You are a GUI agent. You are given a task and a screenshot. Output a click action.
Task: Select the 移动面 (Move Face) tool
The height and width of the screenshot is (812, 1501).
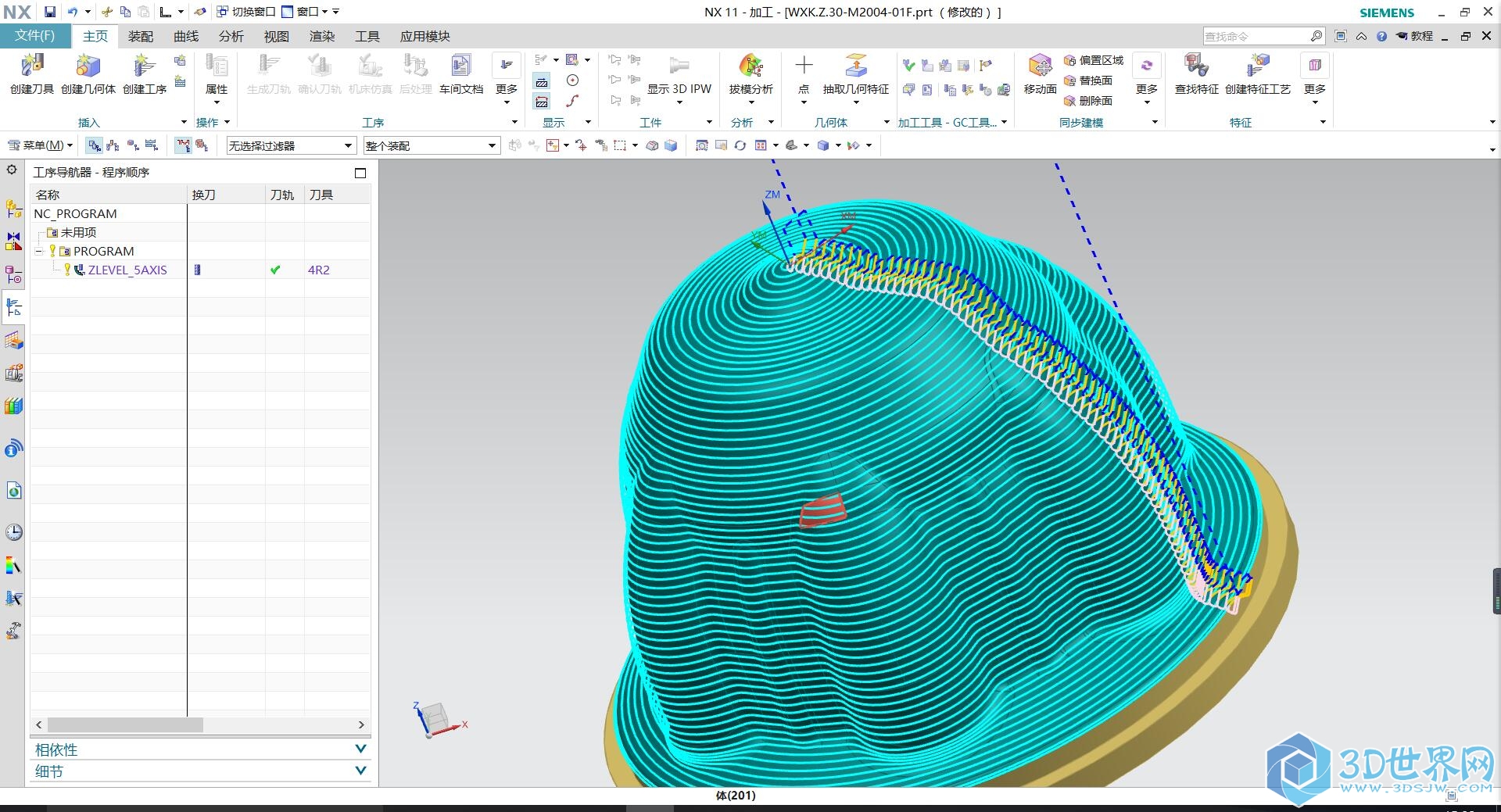click(x=1040, y=73)
